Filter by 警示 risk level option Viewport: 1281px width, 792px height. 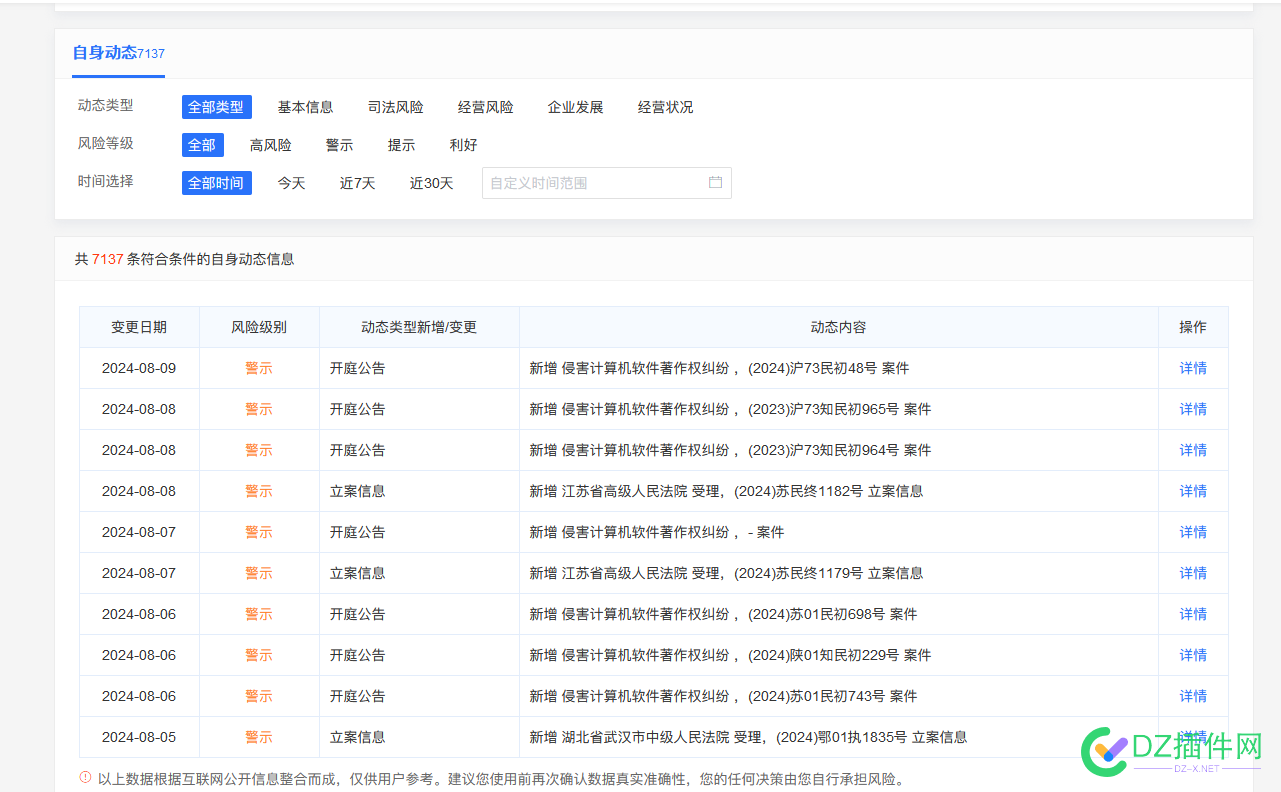339,145
